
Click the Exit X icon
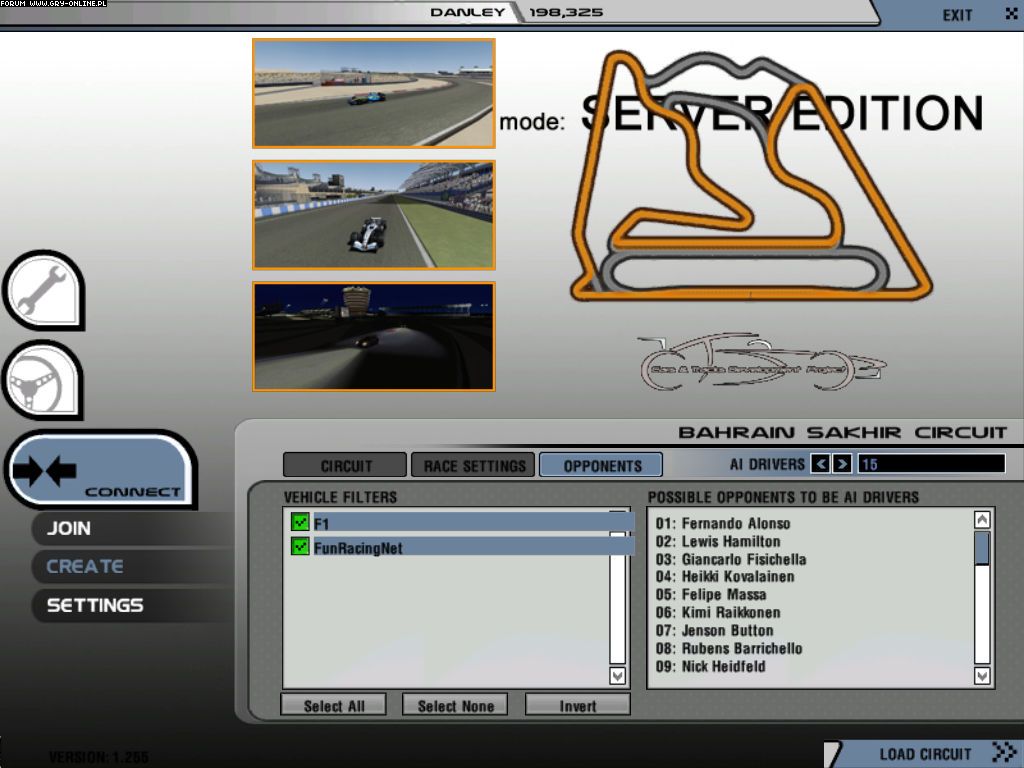coord(1012,13)
